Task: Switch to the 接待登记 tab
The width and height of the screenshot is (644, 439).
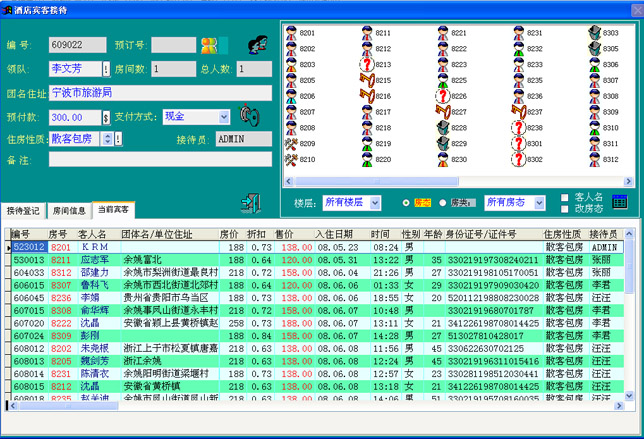Action: pos(23,211)
